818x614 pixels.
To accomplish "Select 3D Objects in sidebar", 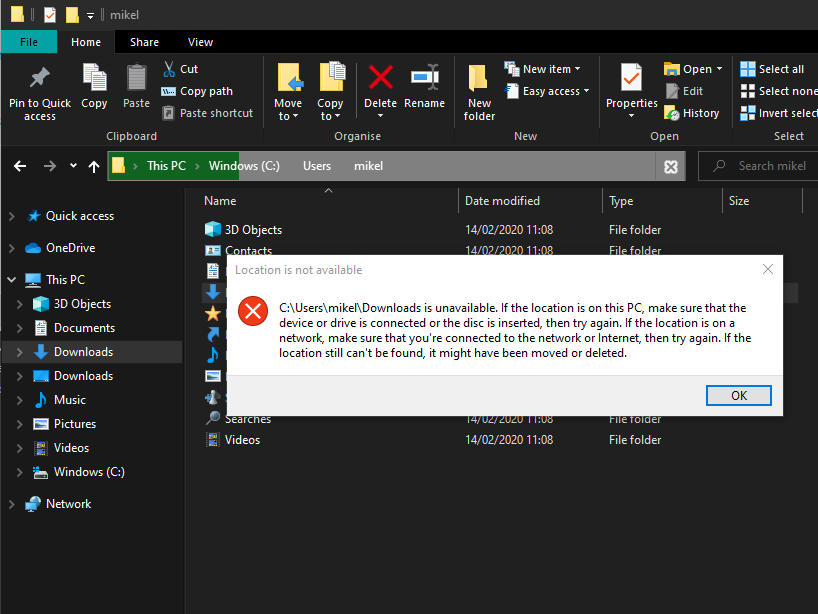I will pos(82,304).
